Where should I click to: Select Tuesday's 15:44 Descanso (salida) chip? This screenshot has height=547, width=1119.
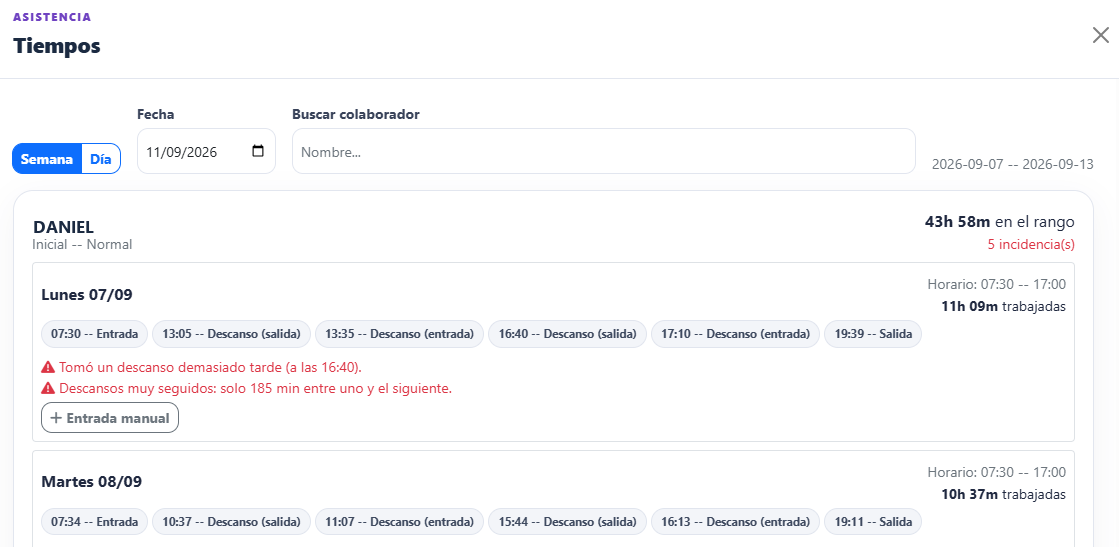point(567,521)
